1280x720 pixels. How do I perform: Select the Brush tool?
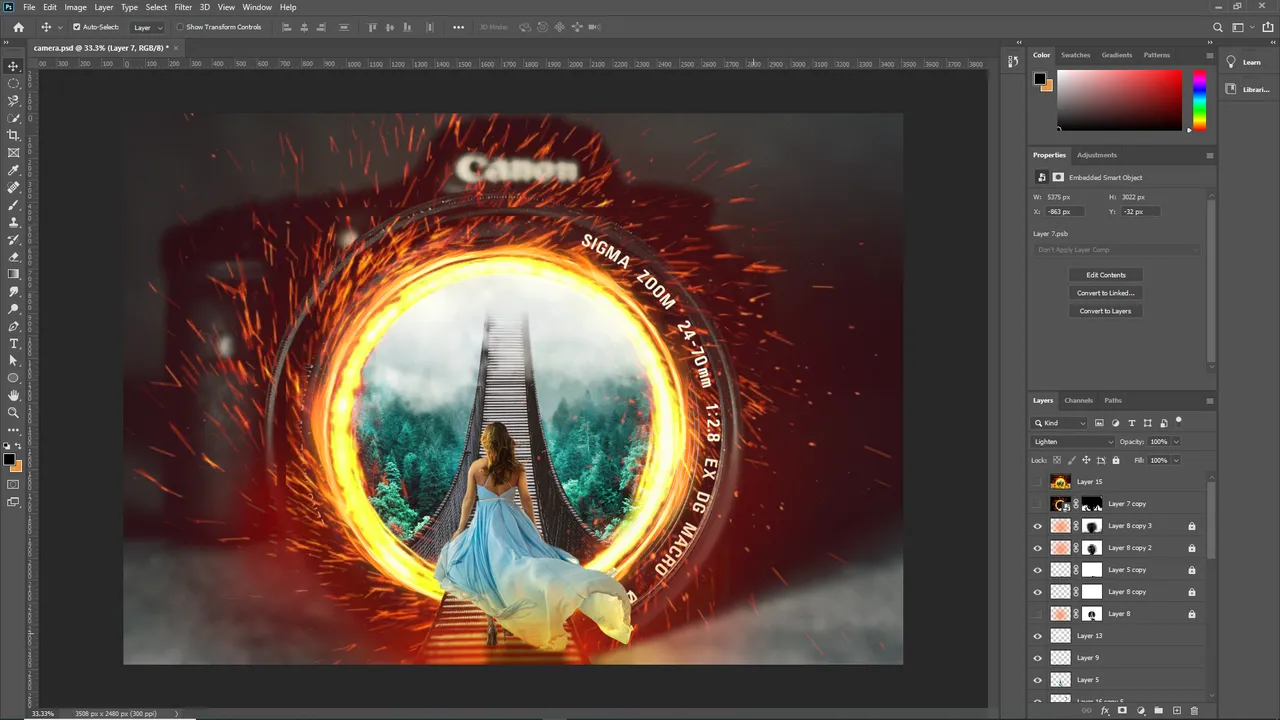pos(13,205)
